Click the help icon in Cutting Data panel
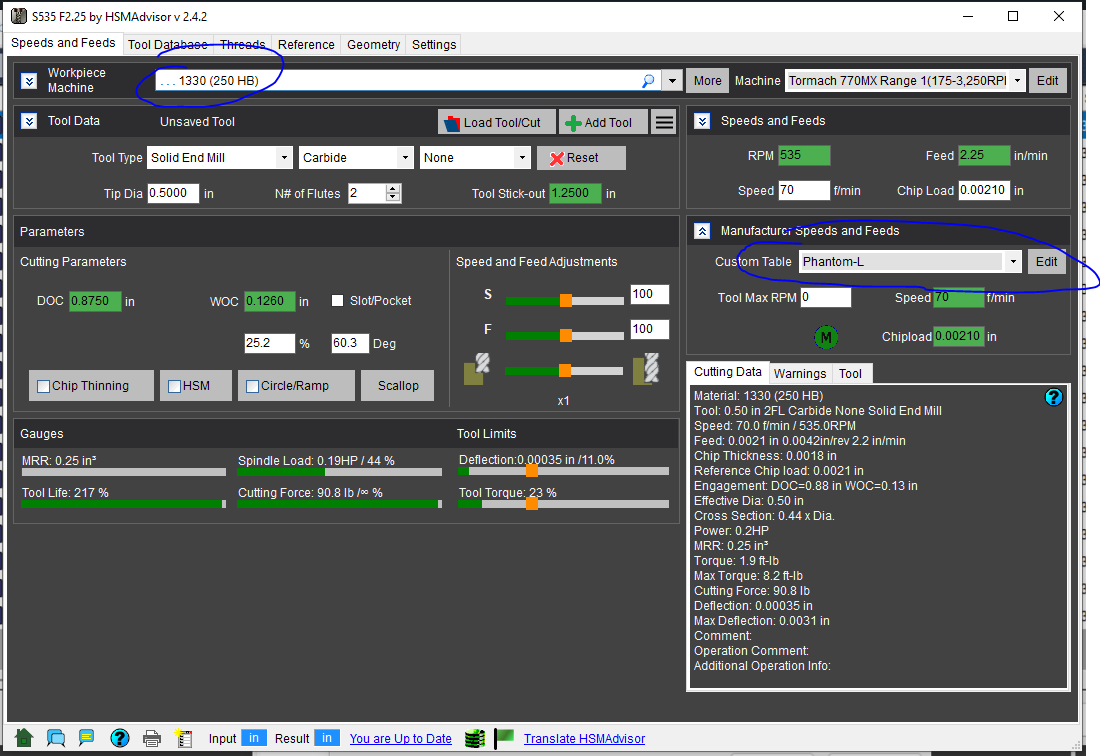The width and height of the screenshot is (1100, 756). tap(1053, 397)
